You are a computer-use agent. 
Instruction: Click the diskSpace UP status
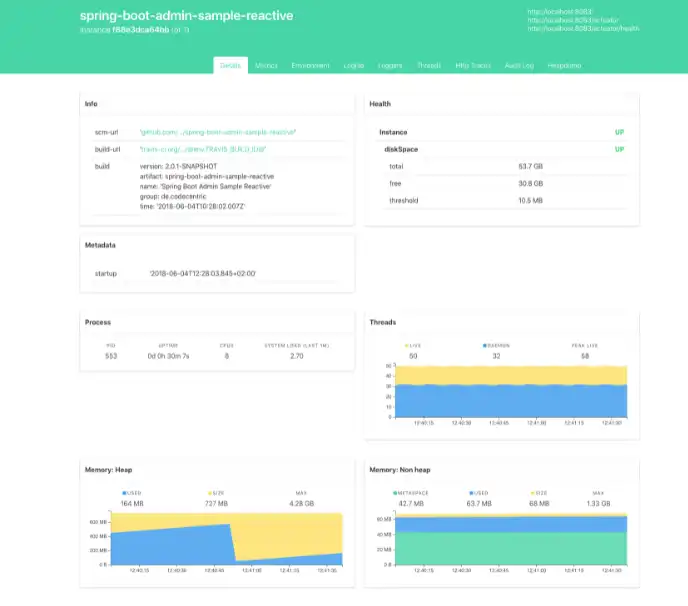(619, 149)
